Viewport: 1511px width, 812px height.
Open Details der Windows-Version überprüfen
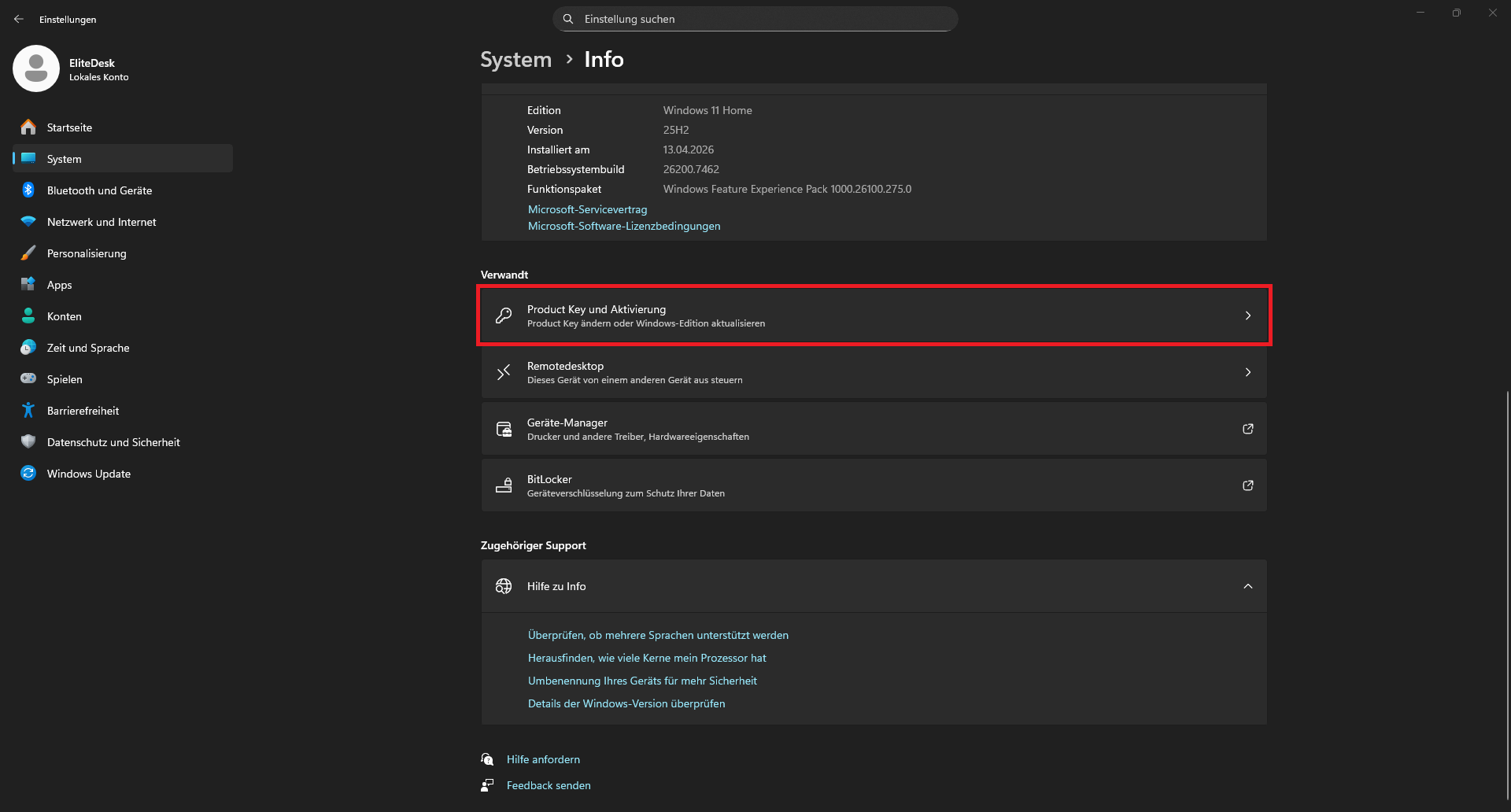(x=626, y=703)
